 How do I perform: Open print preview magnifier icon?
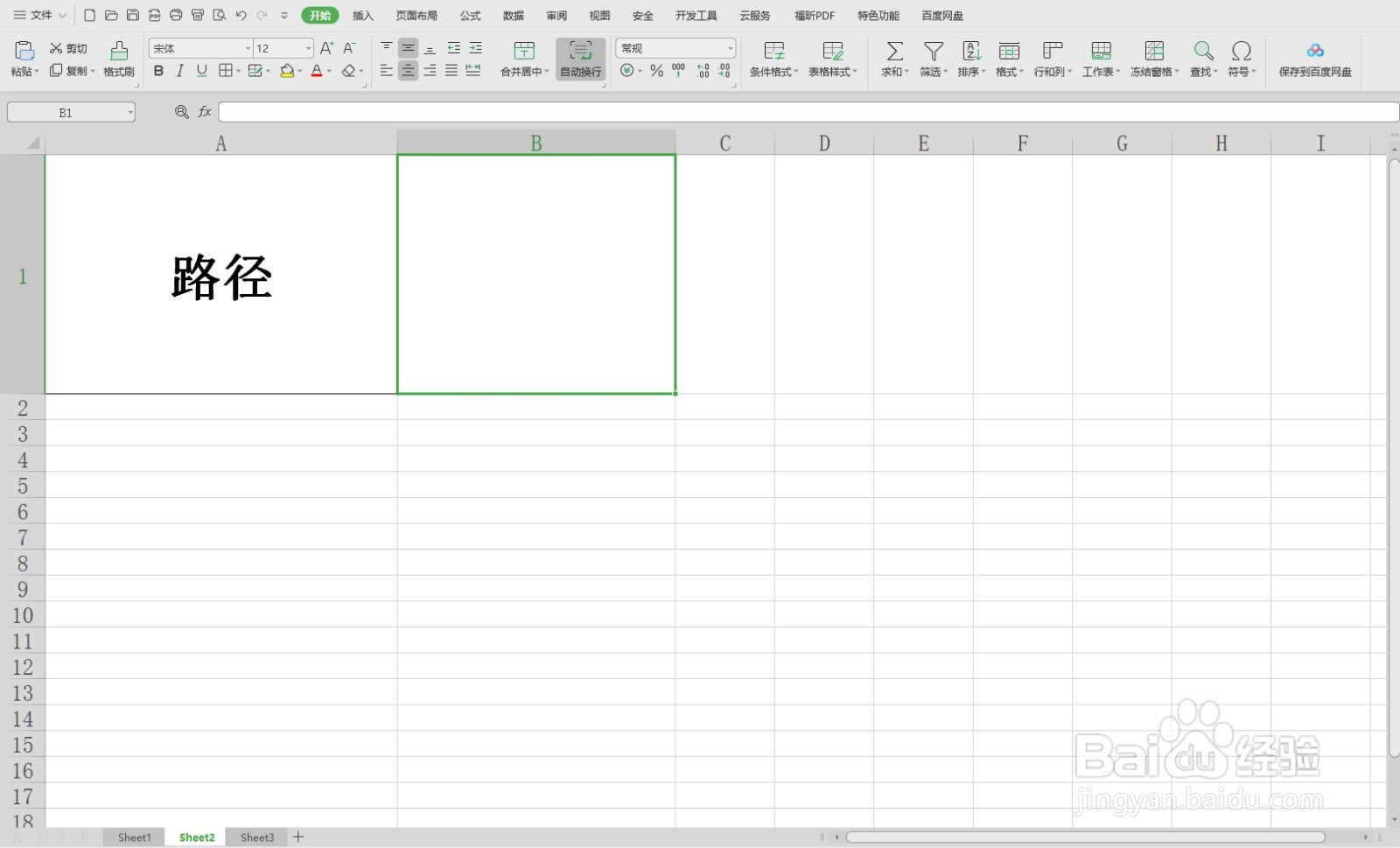click(220, 16)
